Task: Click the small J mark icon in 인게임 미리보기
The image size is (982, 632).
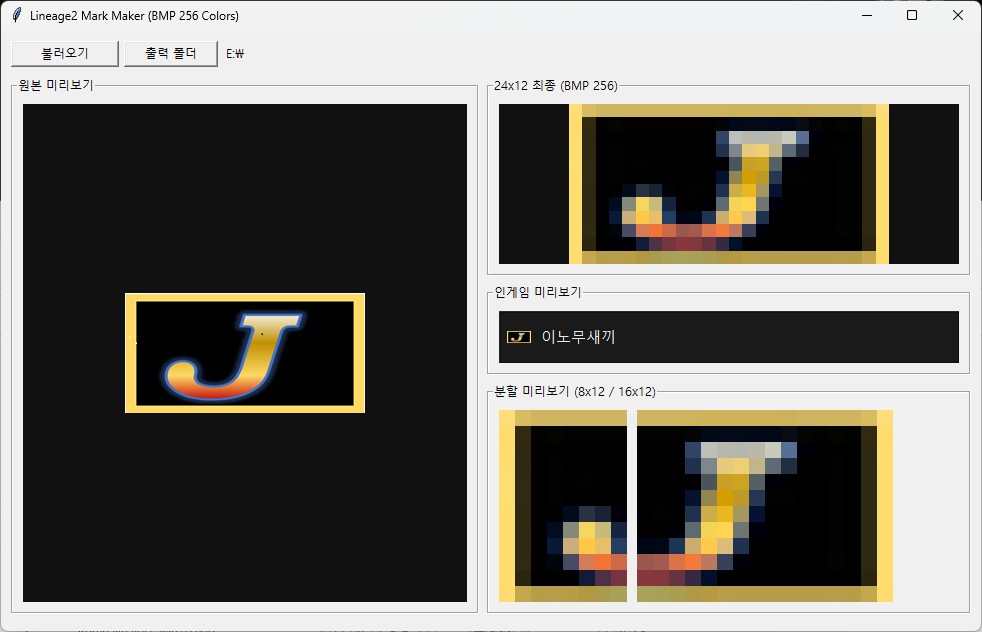Action: pos(518,337)
